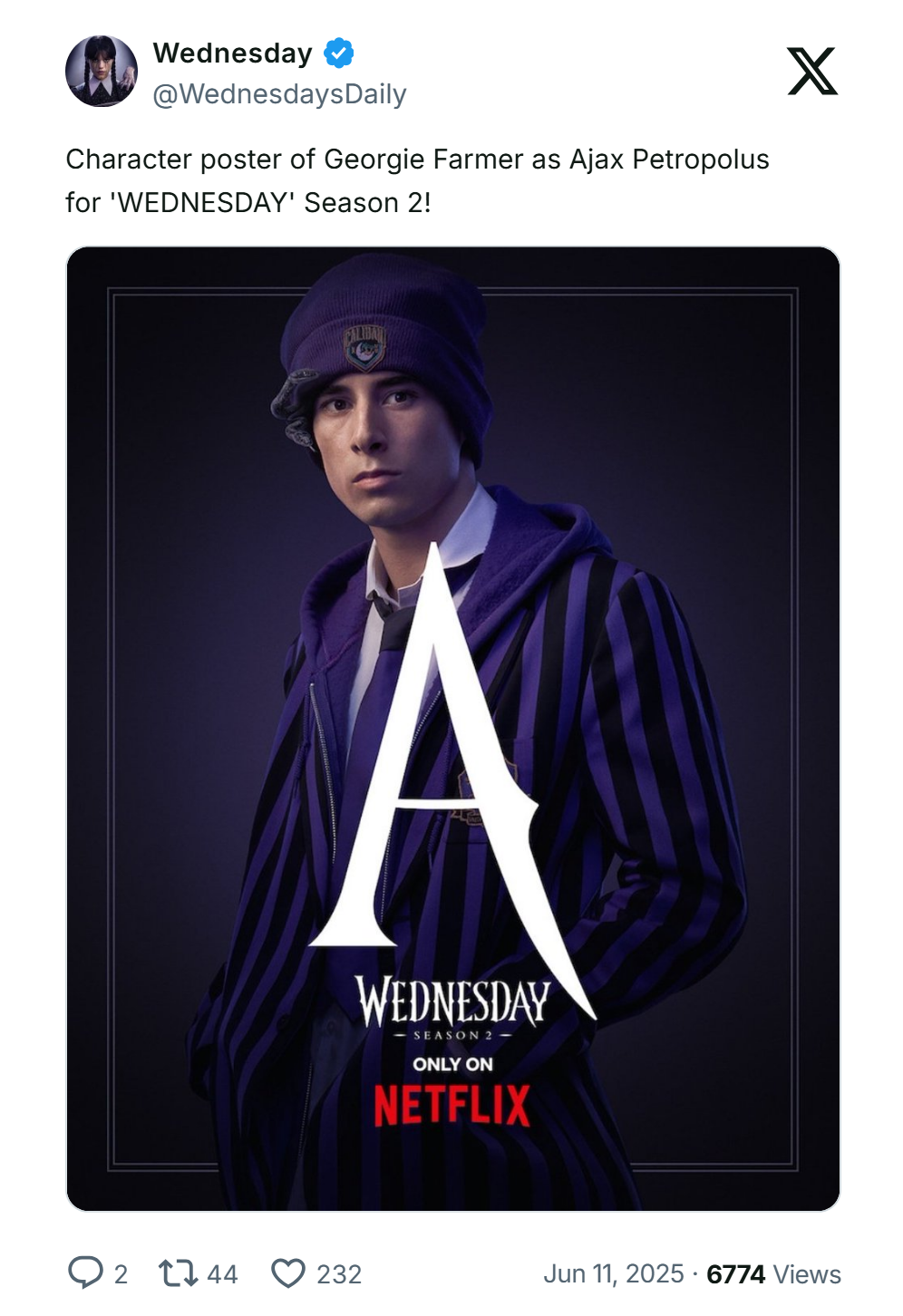
Task: Click the tweet text about Georgie Farmer
Action: tap(417, 180)
